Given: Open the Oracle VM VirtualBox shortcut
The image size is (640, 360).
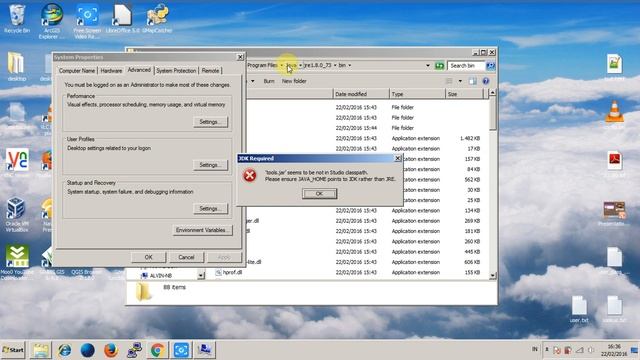Looking at the screenshot, I should pos(17,214).
